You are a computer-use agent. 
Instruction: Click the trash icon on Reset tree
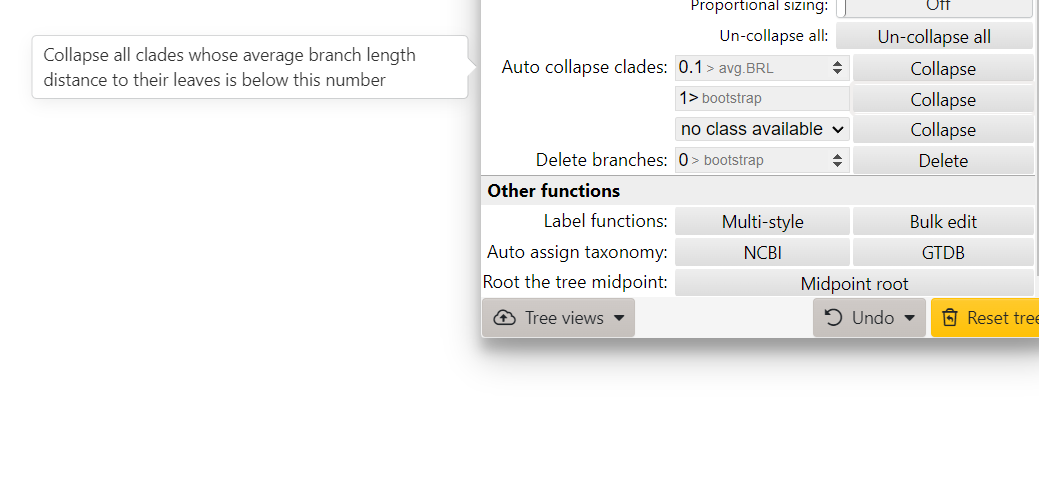[x=951, y=318]
